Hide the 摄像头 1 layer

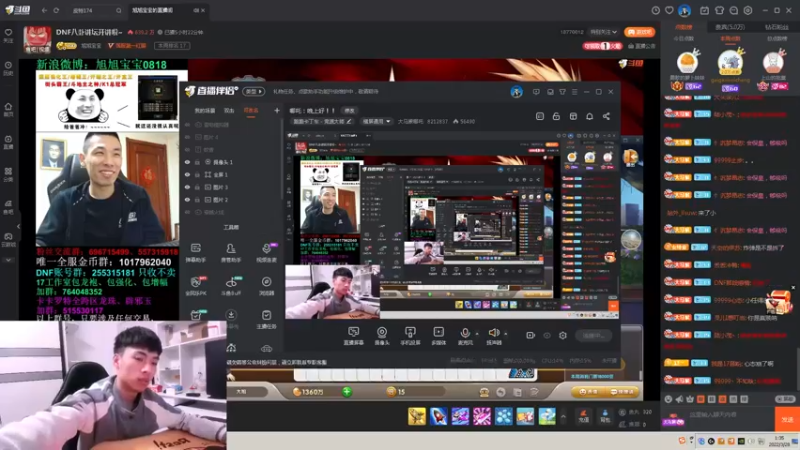click(187, 162)
